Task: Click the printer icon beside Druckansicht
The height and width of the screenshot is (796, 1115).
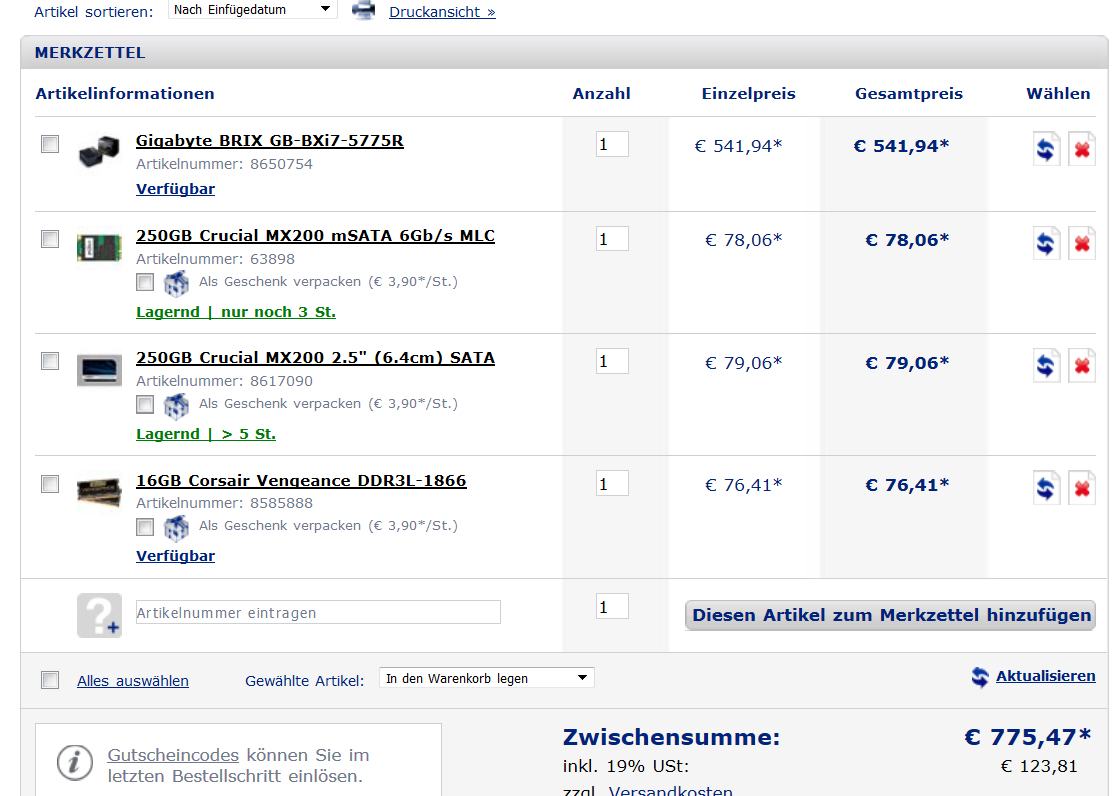Action: pyautogui.click(x=363, y=10)
